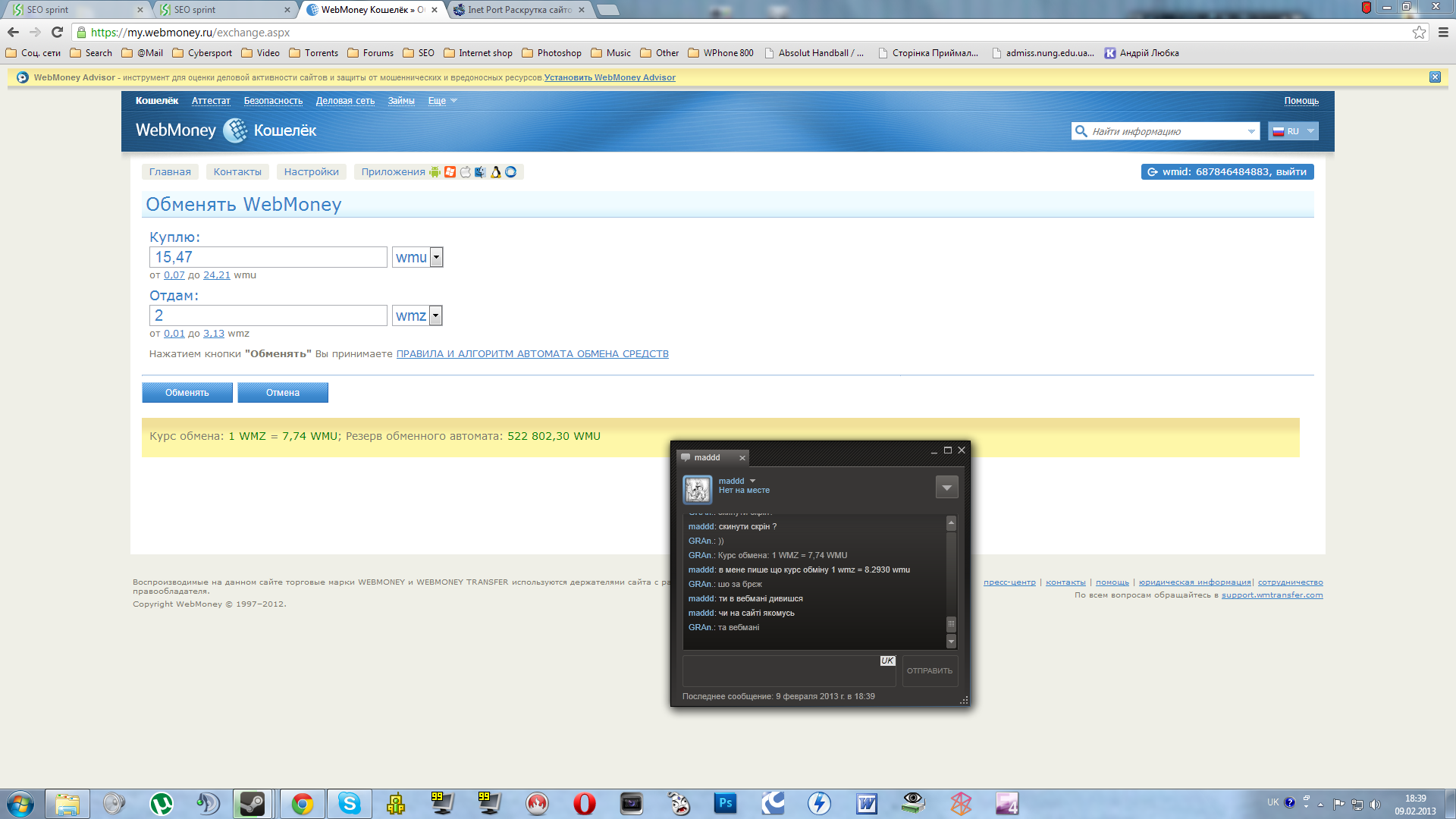
Task: Open the exchange rules link
Action: tap(532, 354)
